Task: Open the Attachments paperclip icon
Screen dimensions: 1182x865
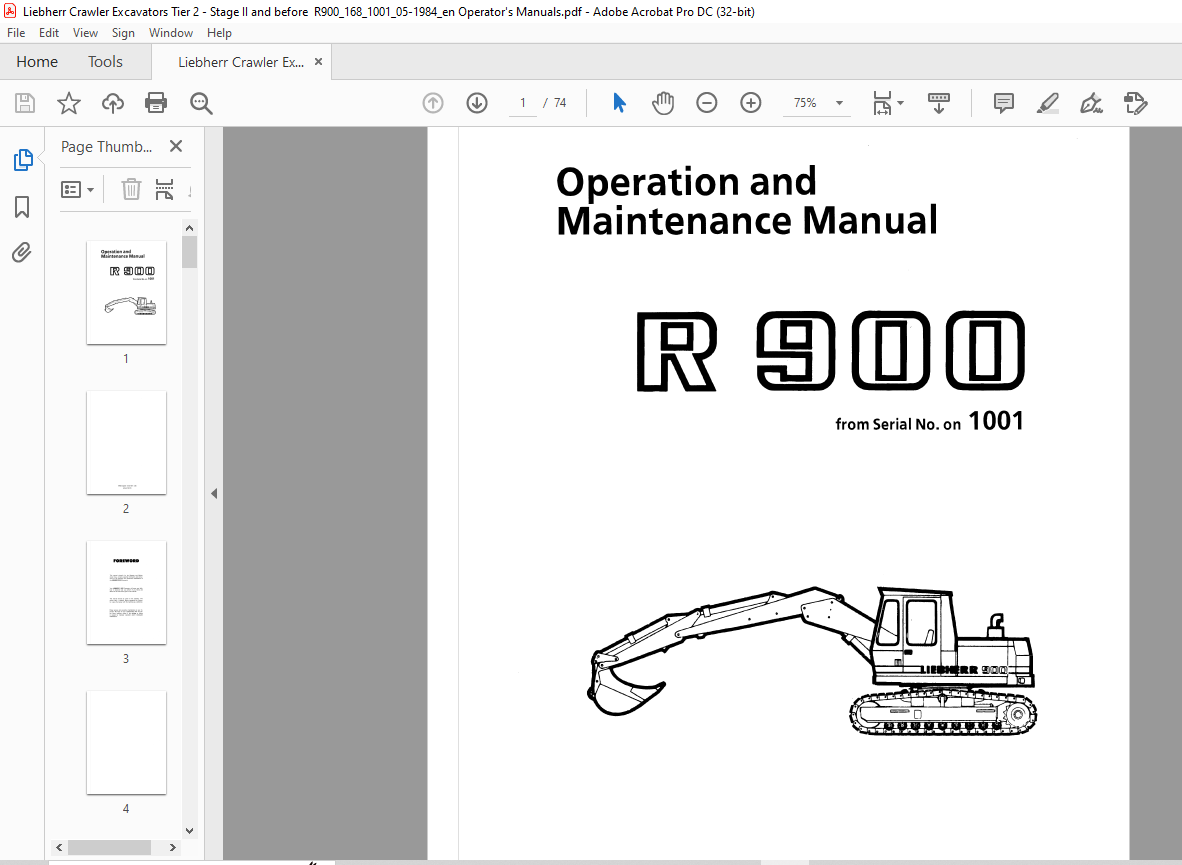Action: tap(22, 253)
